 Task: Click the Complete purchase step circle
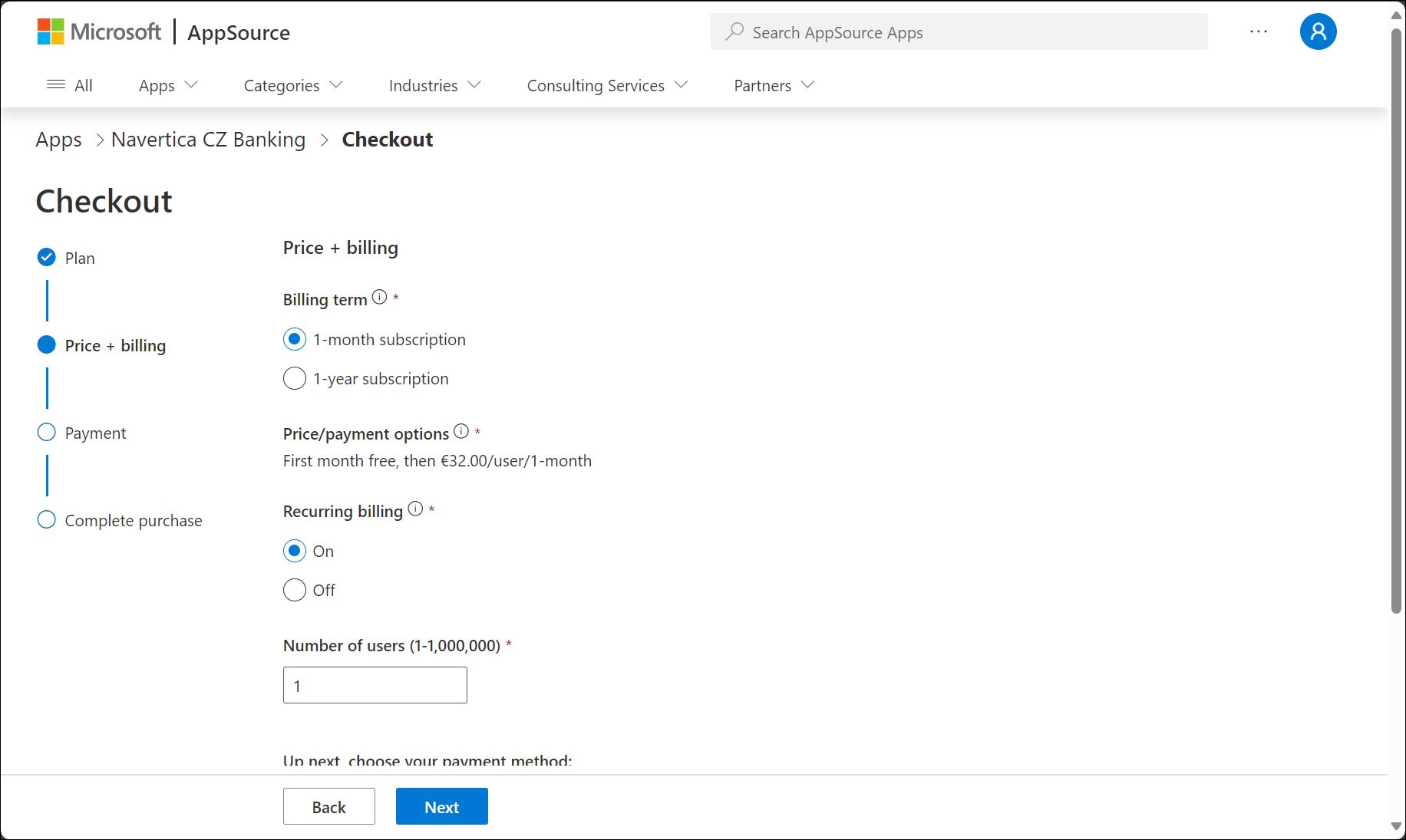click(47, 519)
